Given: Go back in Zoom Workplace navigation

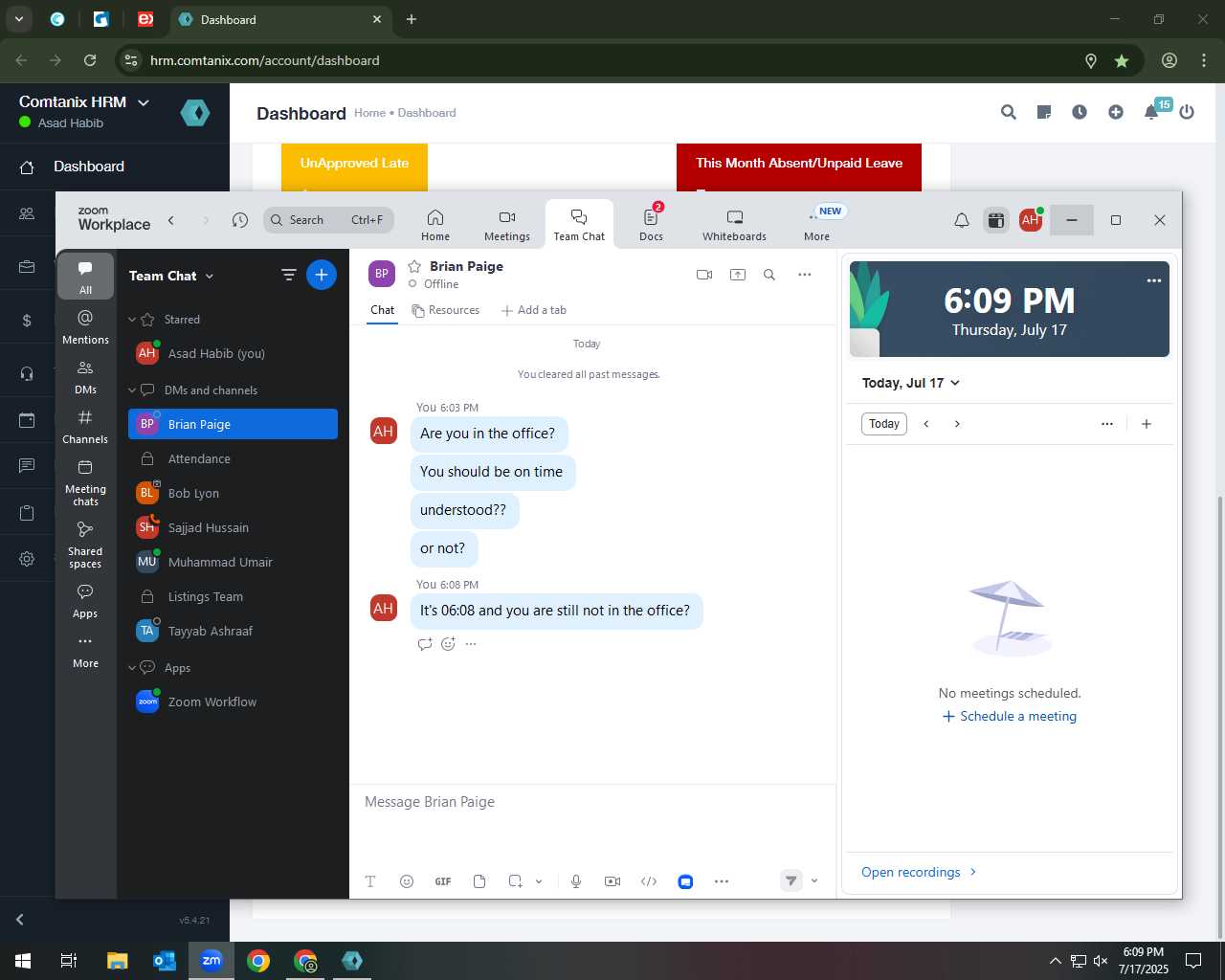Looking at the screenshot, I should pos(171,220).
